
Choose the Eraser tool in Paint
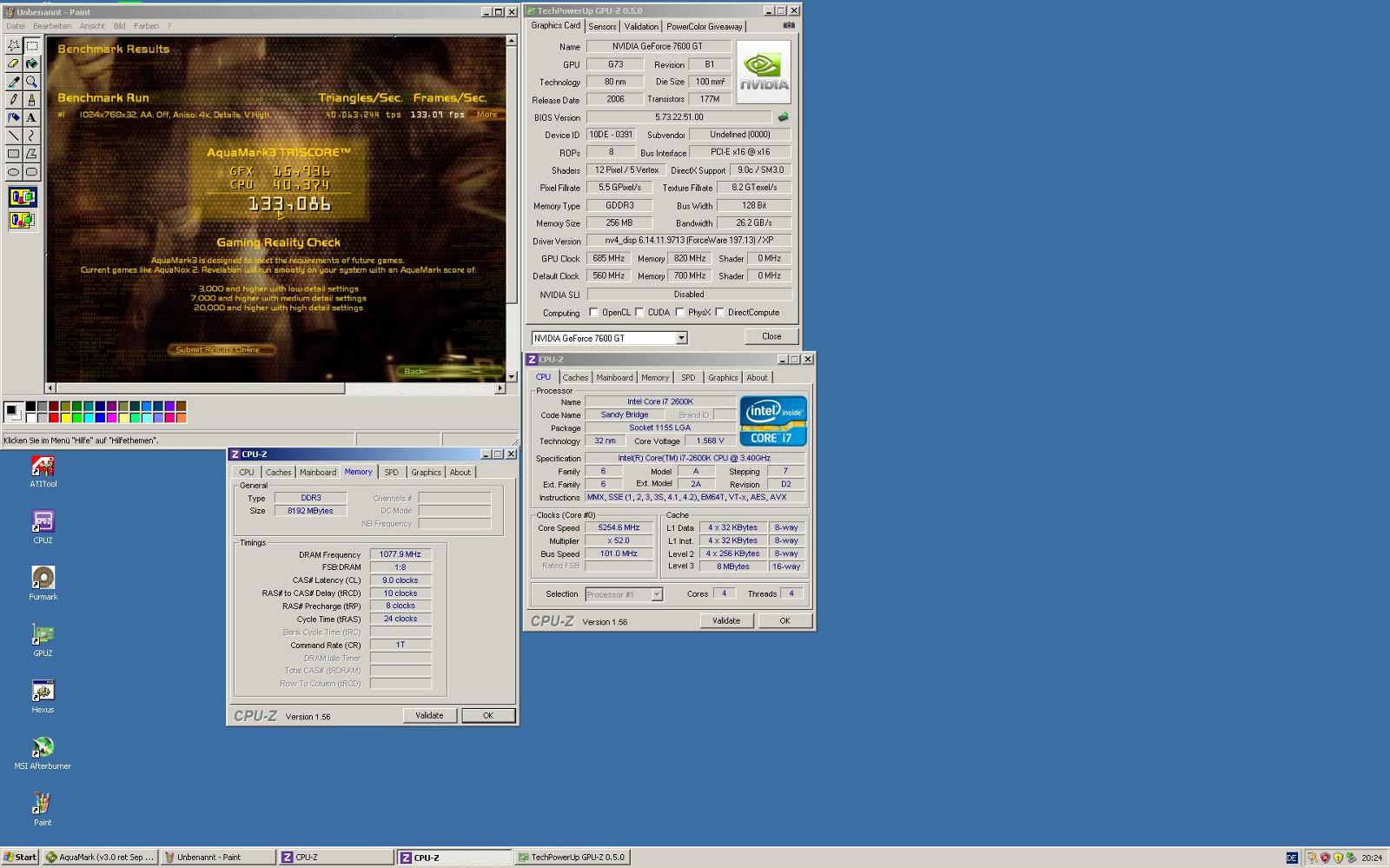pyautogui.click(x=13, y=63)
